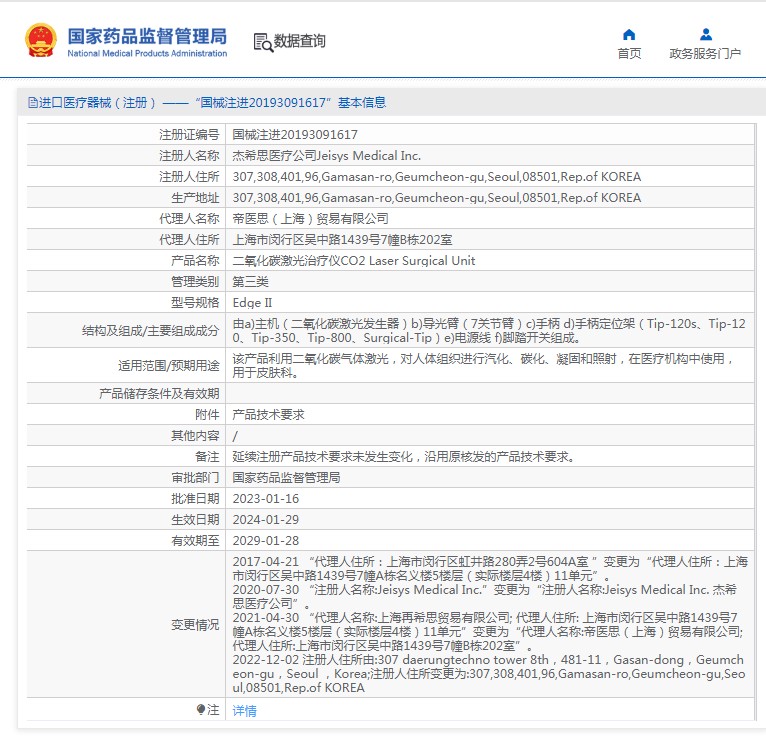Click the 2017-04-21 change record
Screen dimensions: 766x740
pos(490,569)
